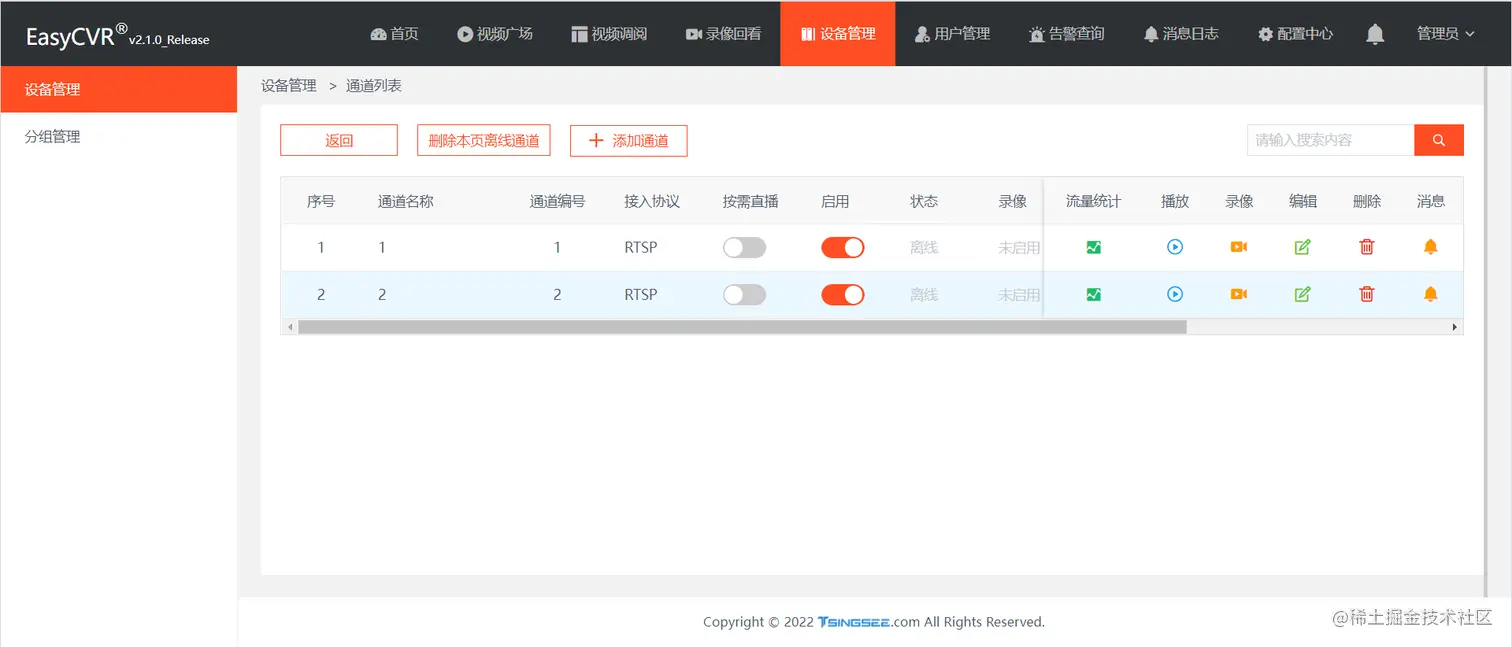Open 录像回看 menu item
1512x647 pixels.
pyautogui.click(x=723, y=33)
